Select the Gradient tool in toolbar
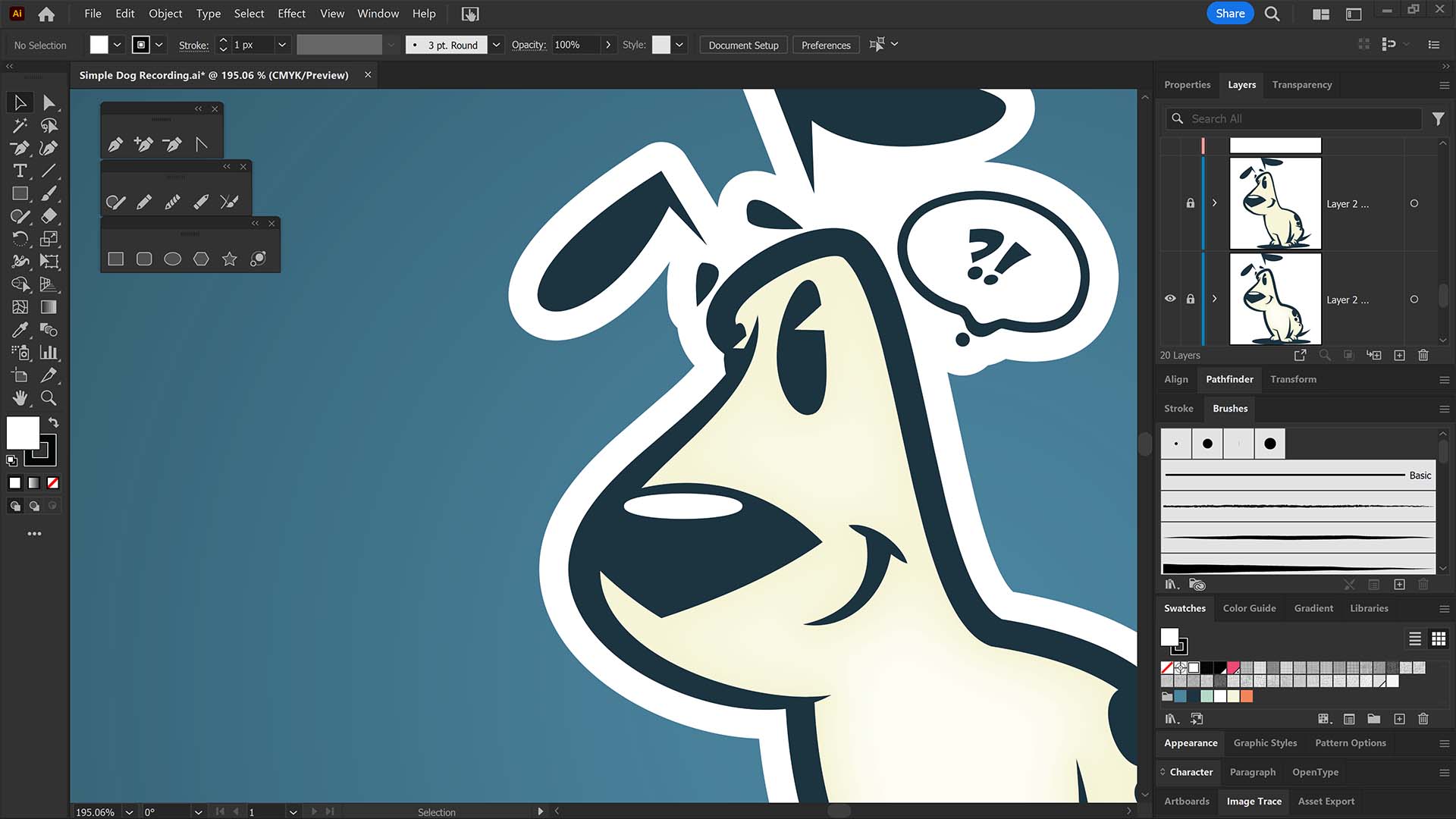Viewport: 1456px width, 819px height. pyautogui.click(x=49, y=307)
